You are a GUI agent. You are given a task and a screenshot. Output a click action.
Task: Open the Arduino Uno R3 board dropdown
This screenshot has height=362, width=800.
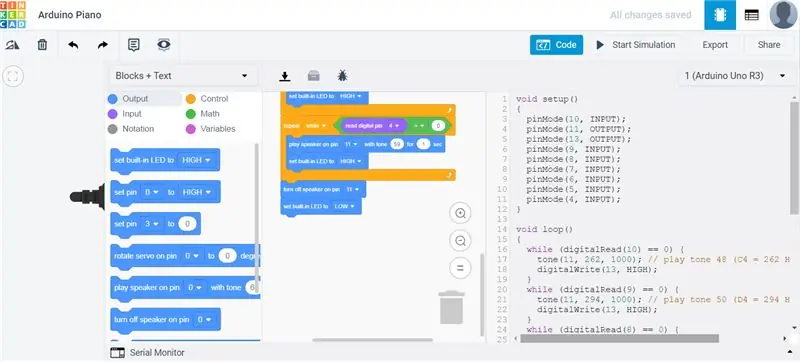coord(735,76)
